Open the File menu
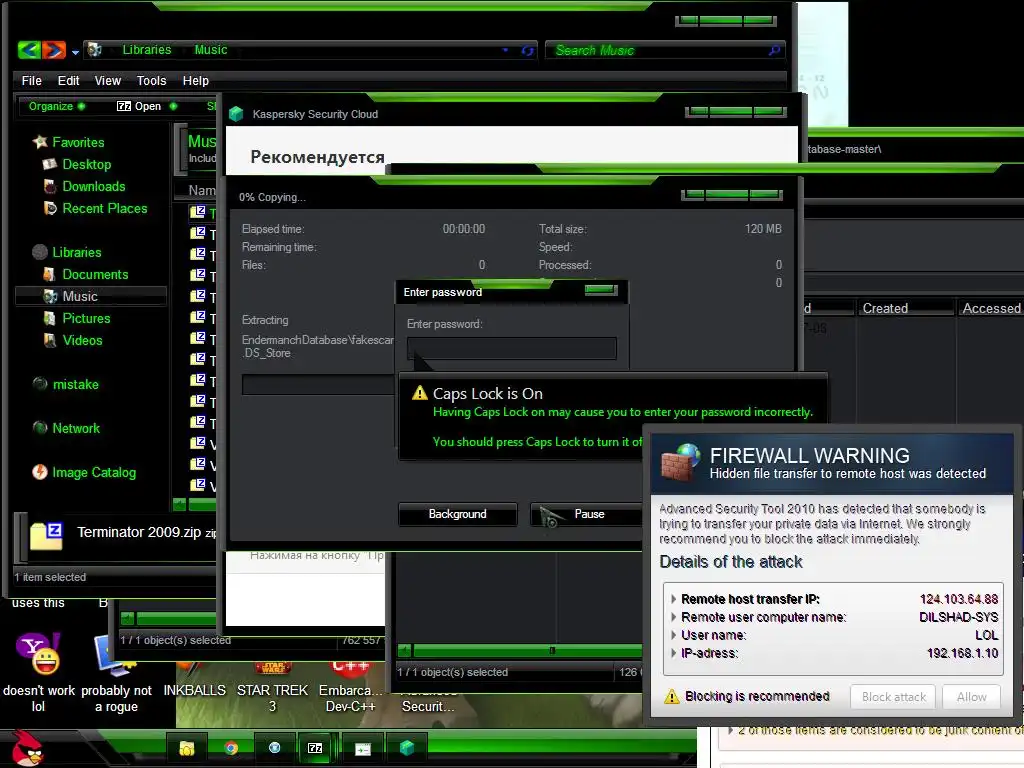 (31, 80)
